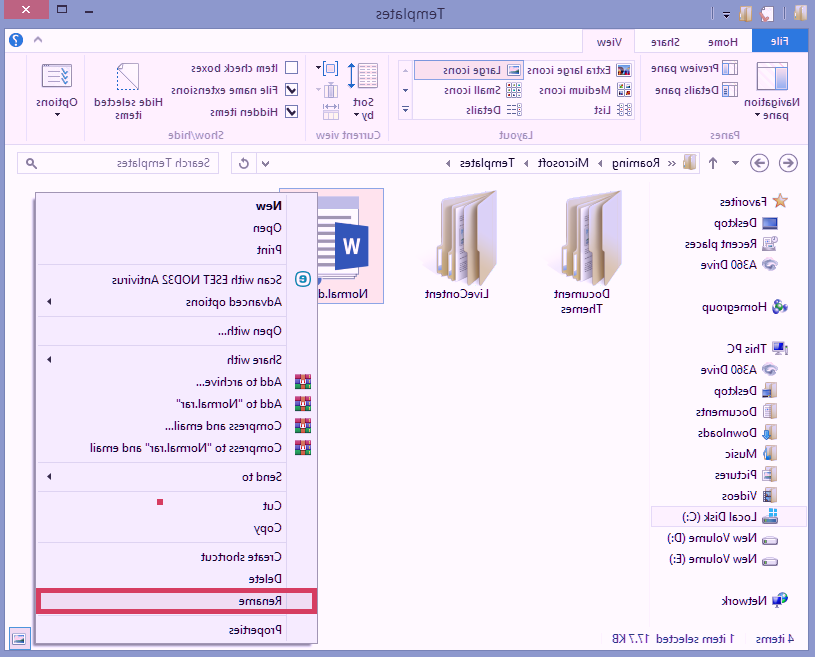Viewport: 815px width, 657px height.
Task: Click the Hide selected items icon
Action: (x=128, y=76)
